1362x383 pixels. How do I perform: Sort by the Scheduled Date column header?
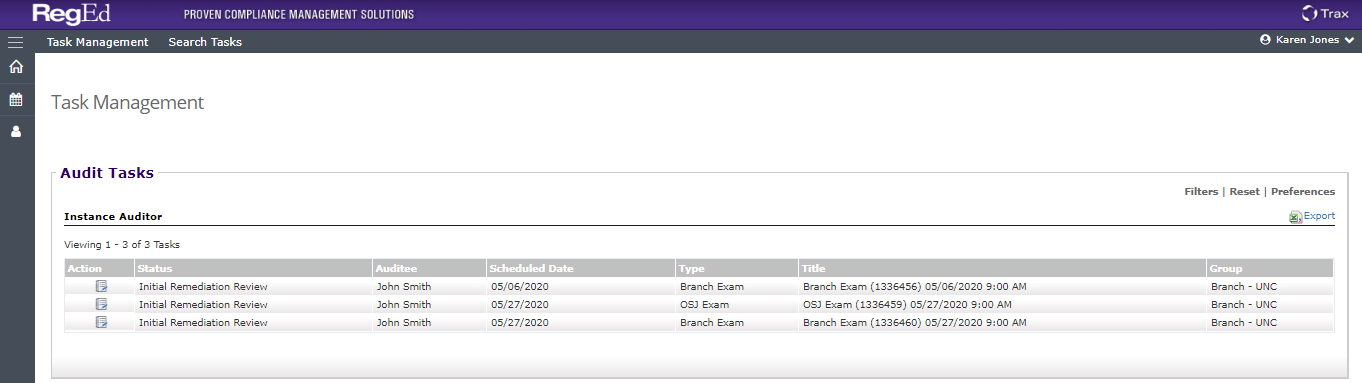[531, 269]
